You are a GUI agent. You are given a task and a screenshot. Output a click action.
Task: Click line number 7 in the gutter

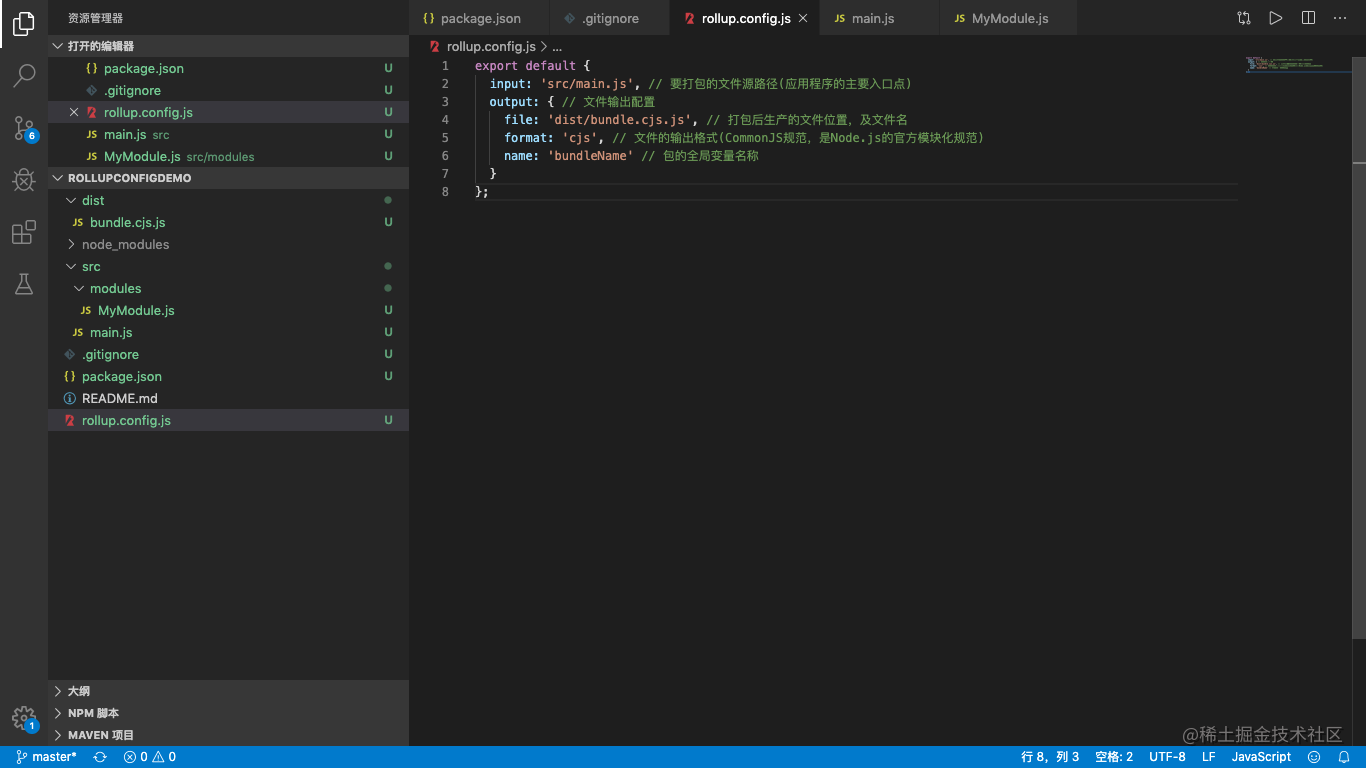click(x=445, y=174)
